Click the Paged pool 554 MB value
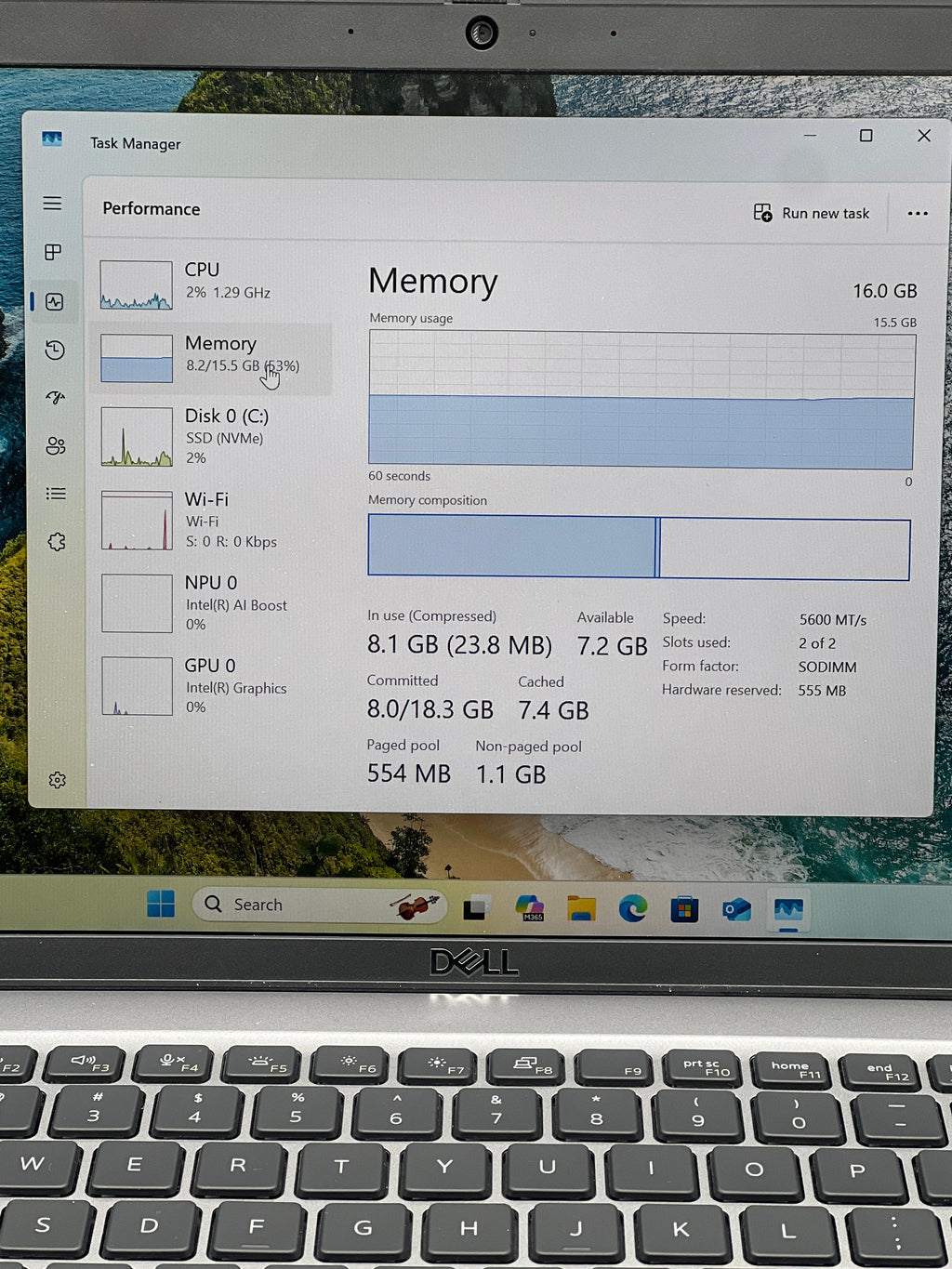952x1269 pixels. (408, 773)
